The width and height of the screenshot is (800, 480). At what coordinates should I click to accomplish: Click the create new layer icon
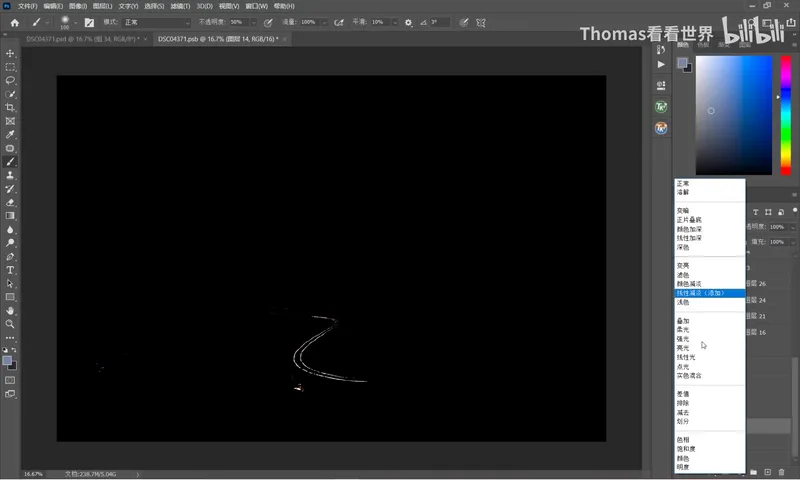point(767,472)
